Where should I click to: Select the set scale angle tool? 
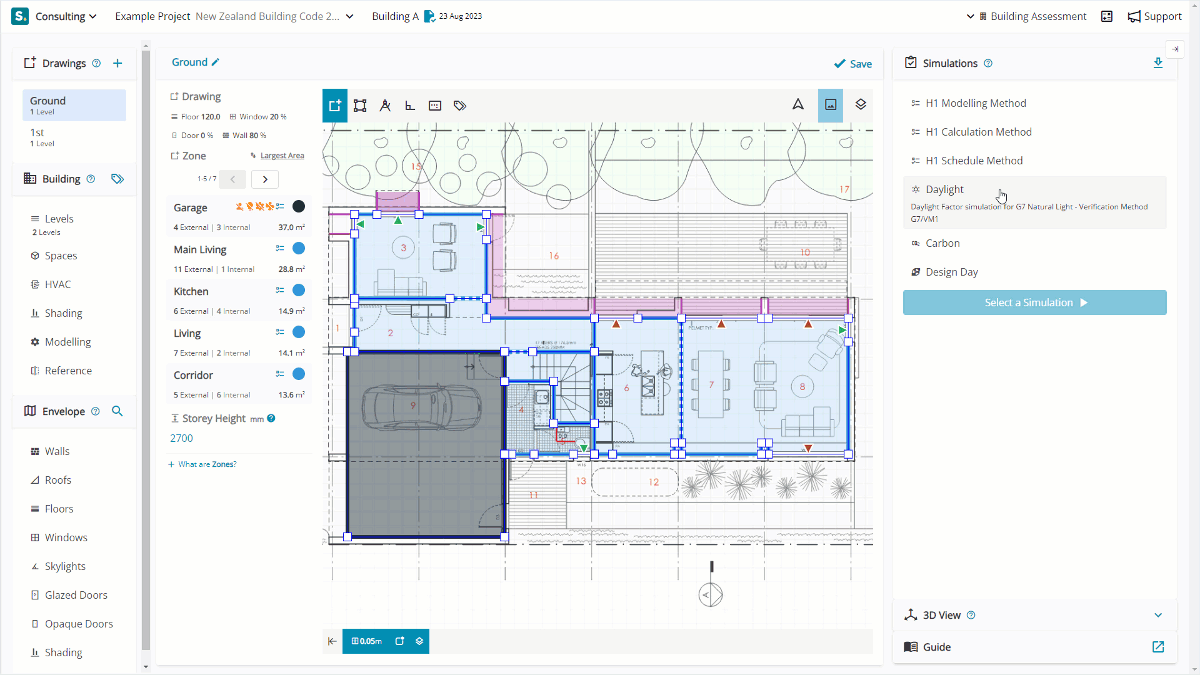(410, 105)
